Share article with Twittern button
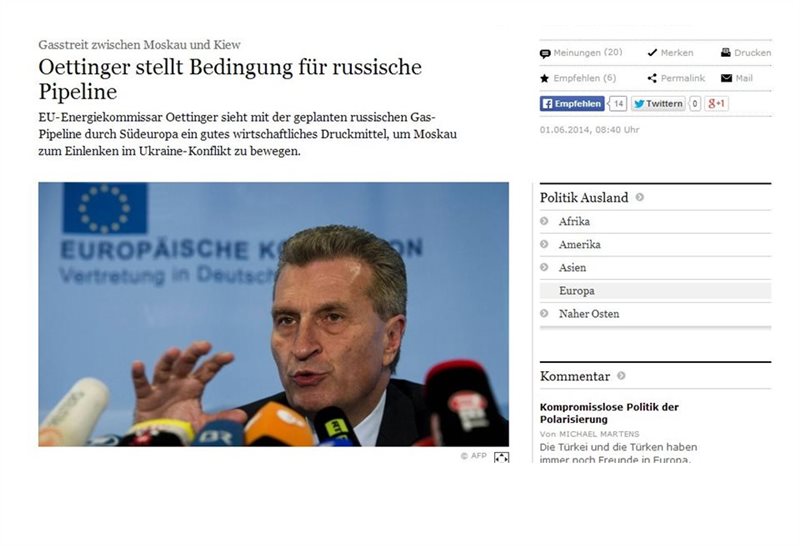The image size is (800, 546). (x=658, y=104)
